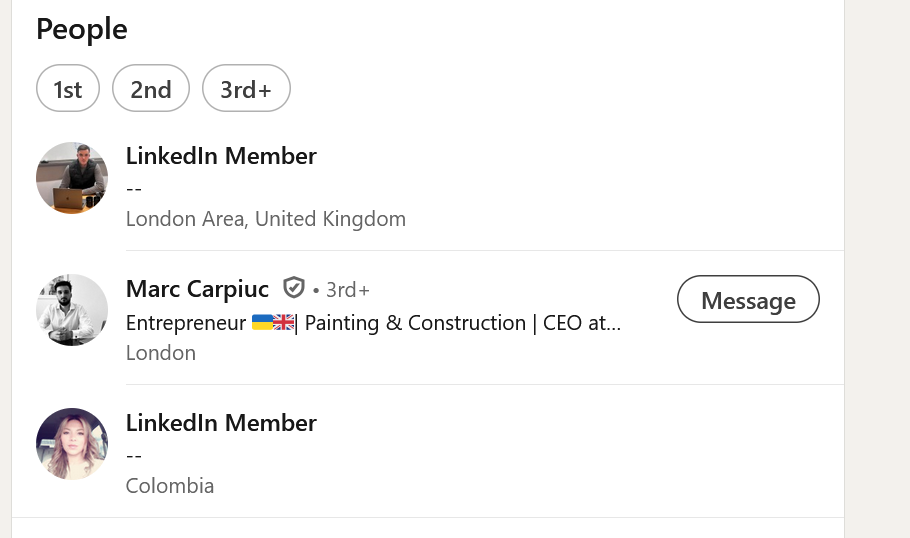Click the 3rd+ degree label next to Marc

348,290
